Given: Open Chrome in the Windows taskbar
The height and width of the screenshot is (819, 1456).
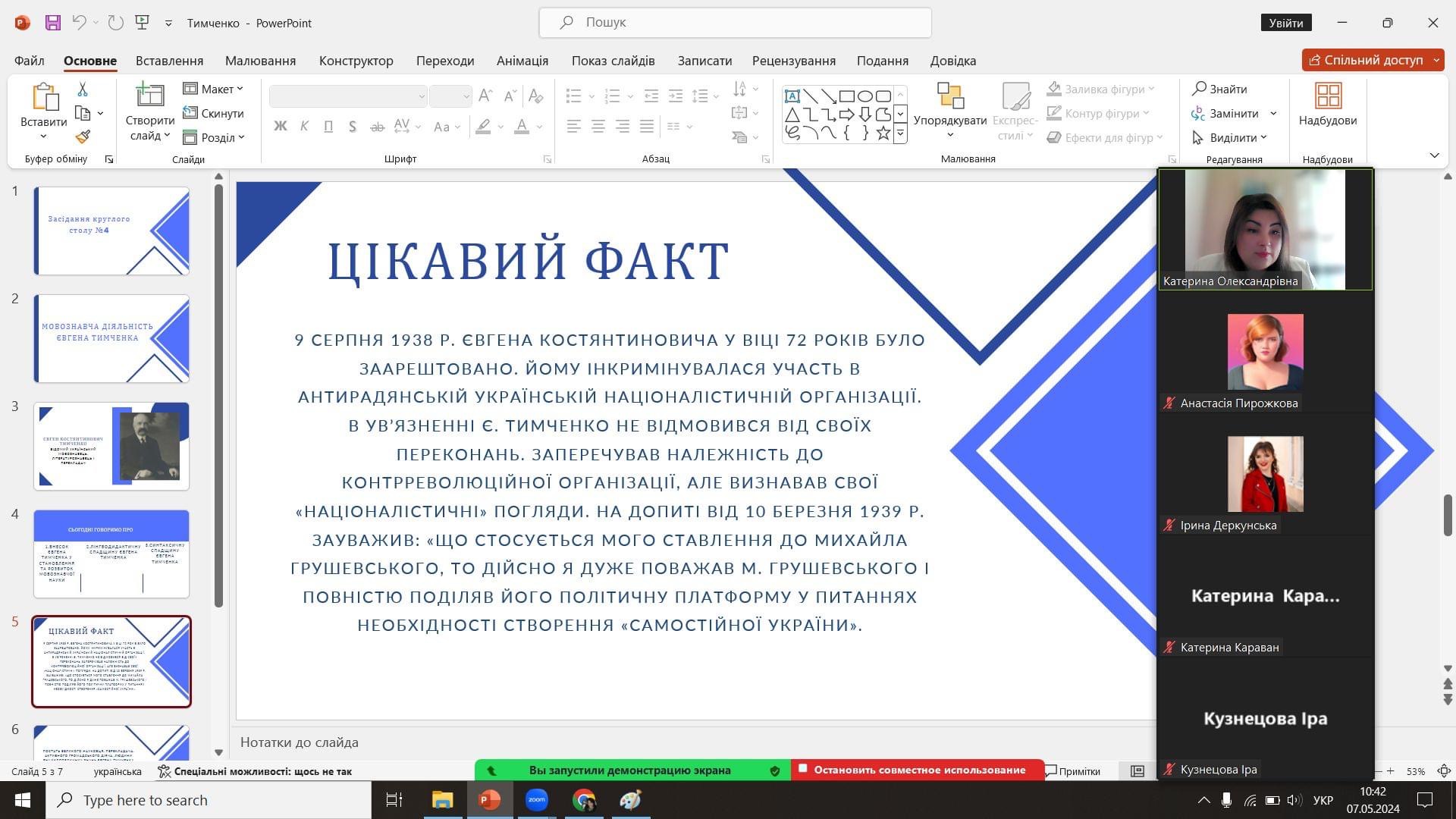Looking at the screenshot, I should tap(584, 800).
